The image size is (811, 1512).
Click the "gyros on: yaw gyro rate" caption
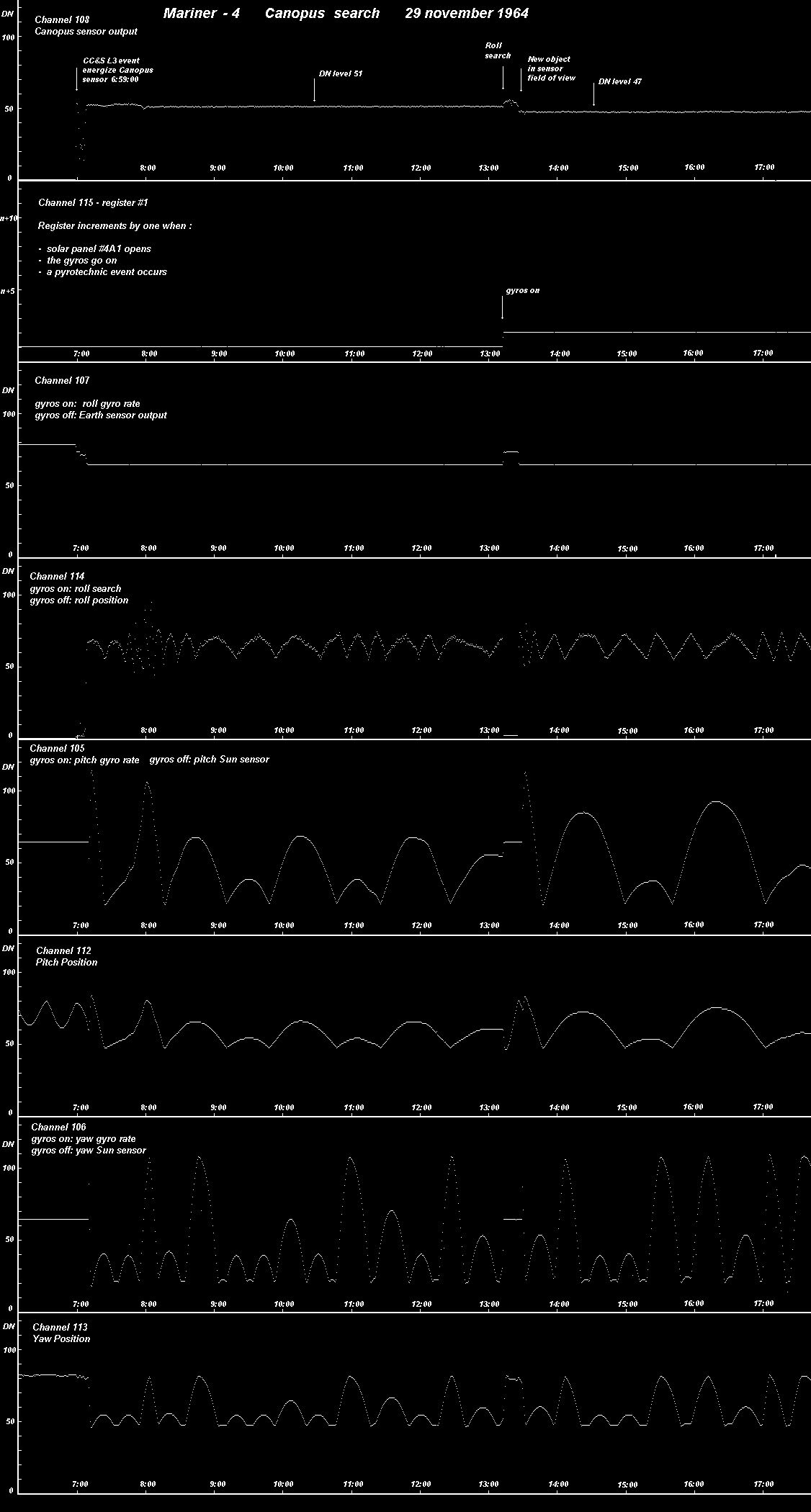coord(84,1139)
